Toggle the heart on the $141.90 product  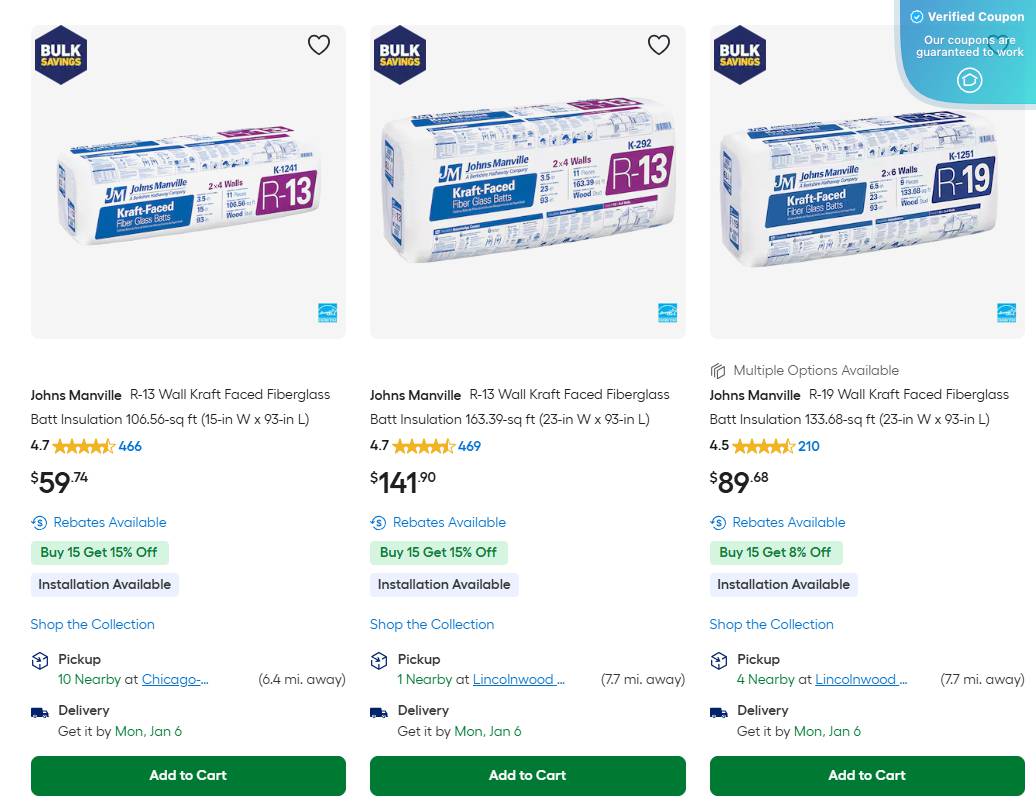[x=658, y=44]
